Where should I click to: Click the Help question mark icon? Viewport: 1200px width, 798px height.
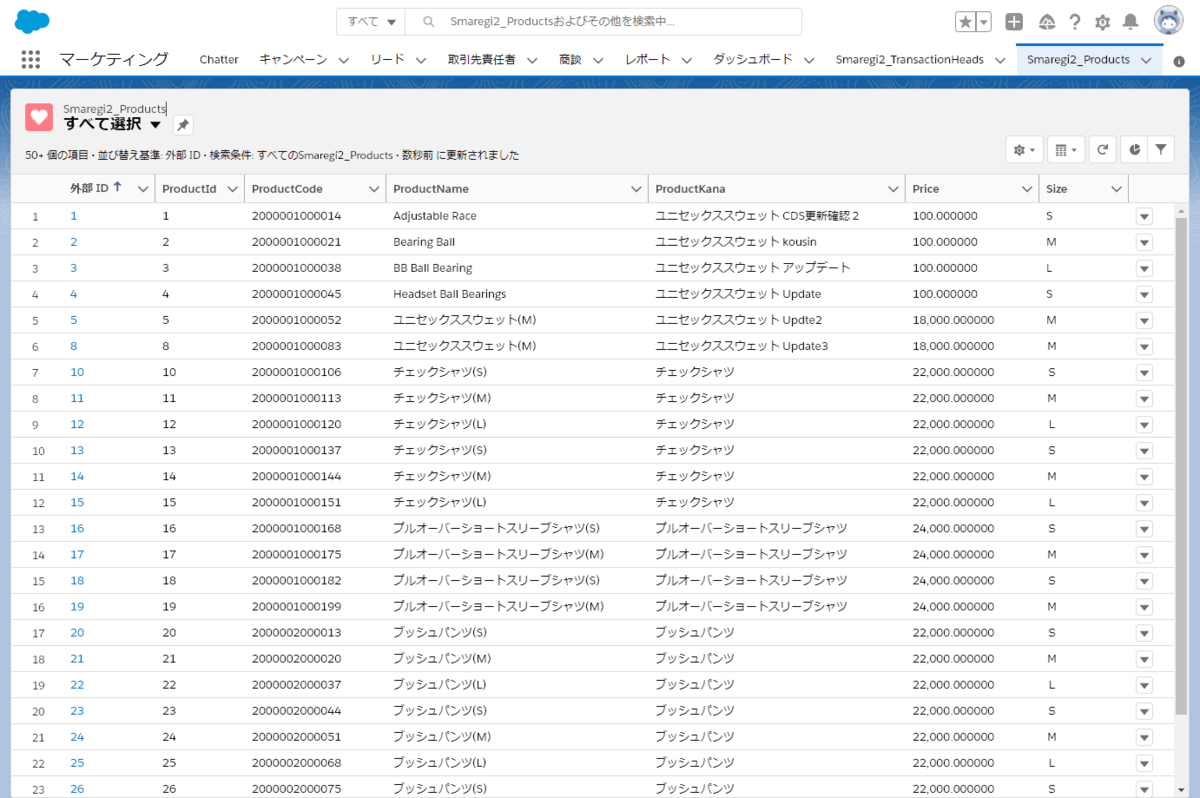click(1075, 22)
